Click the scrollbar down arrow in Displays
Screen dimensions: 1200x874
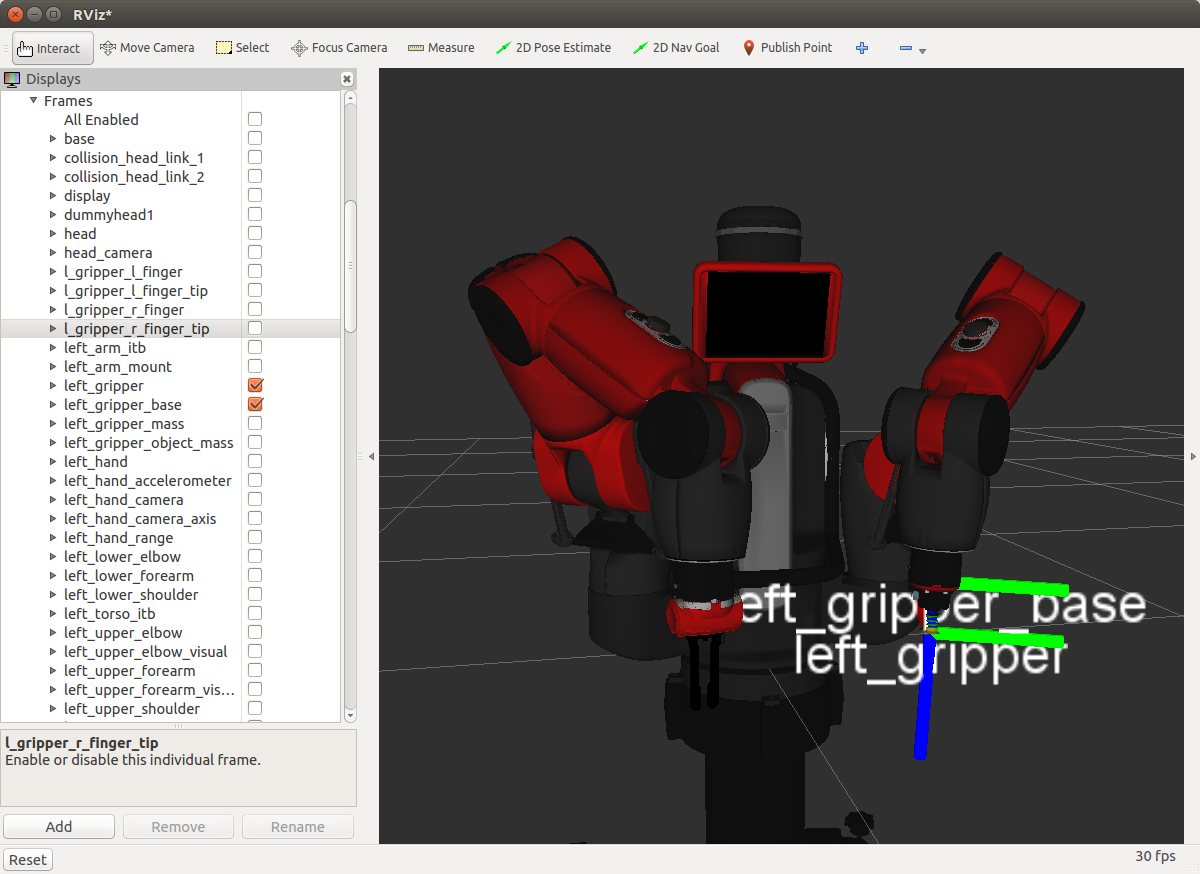tap(350, 714)
